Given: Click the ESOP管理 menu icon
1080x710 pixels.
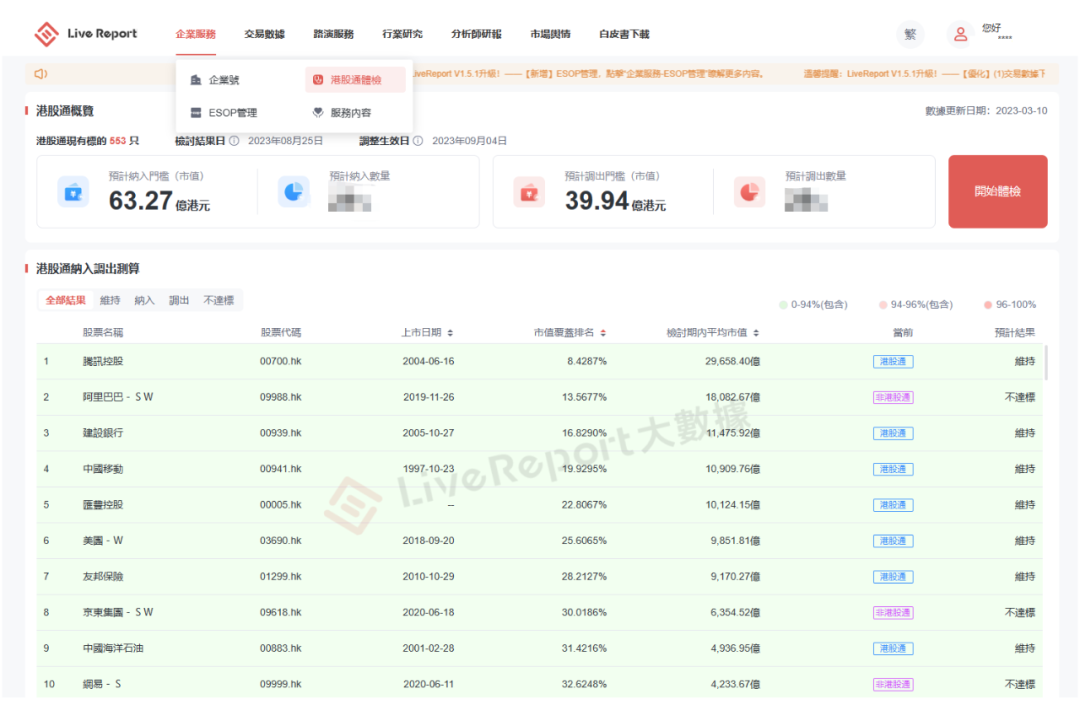Looking at the screenshot, I should (196, 112).
